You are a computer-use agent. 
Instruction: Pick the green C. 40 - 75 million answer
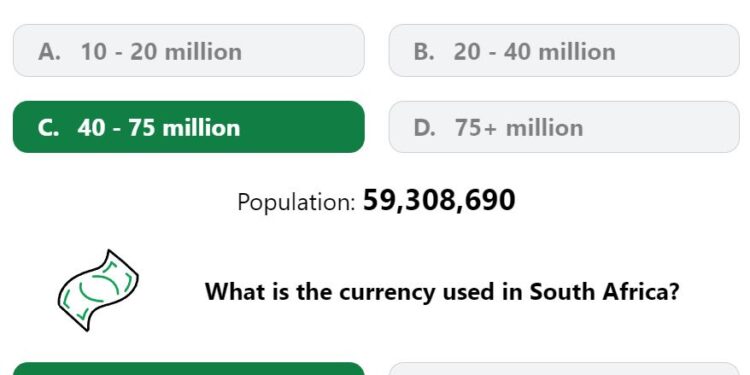[188, 127]
